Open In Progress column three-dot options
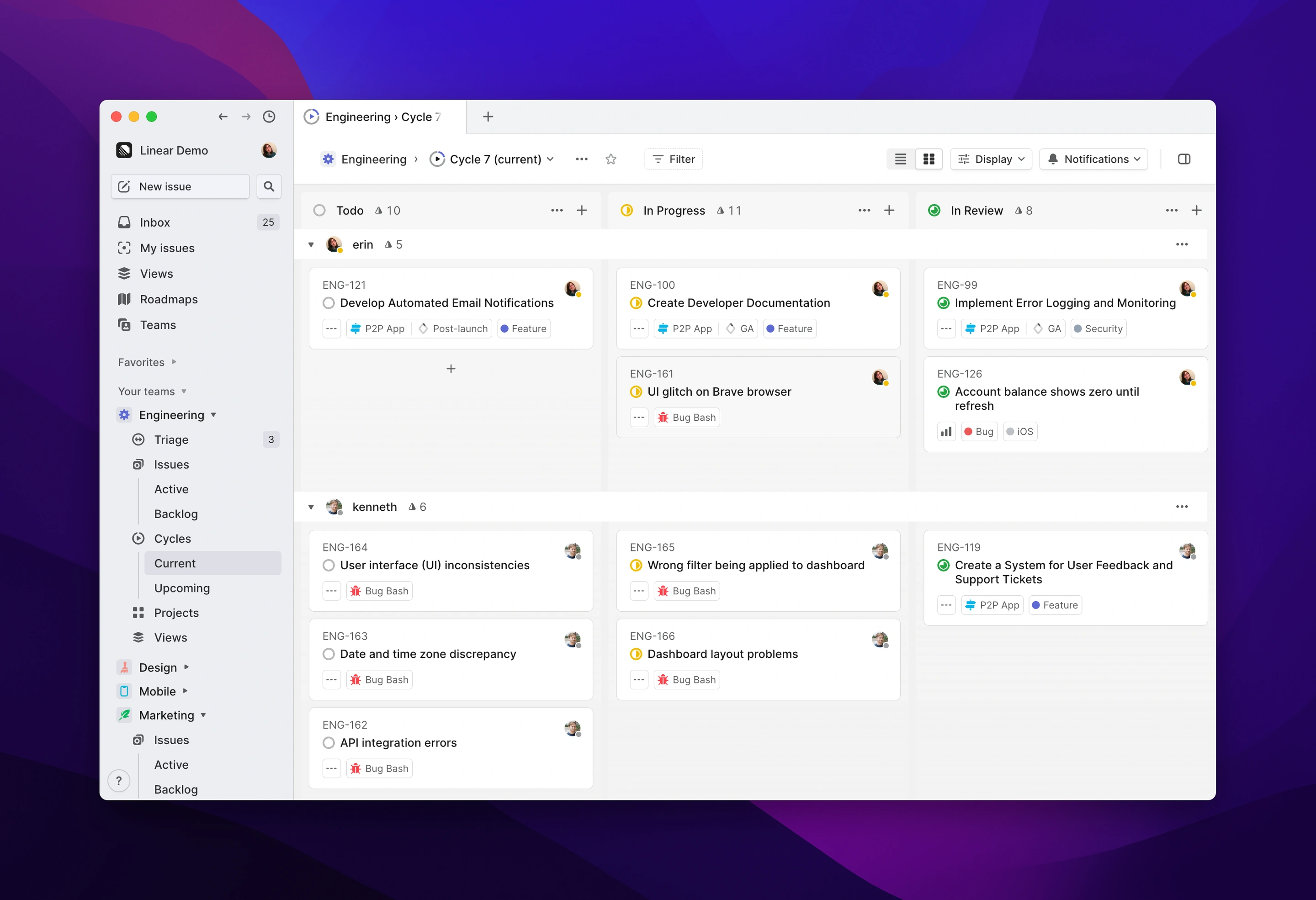Image resolution: width=1316 pixels, height=900 pixels. click(x=864, y=211)
